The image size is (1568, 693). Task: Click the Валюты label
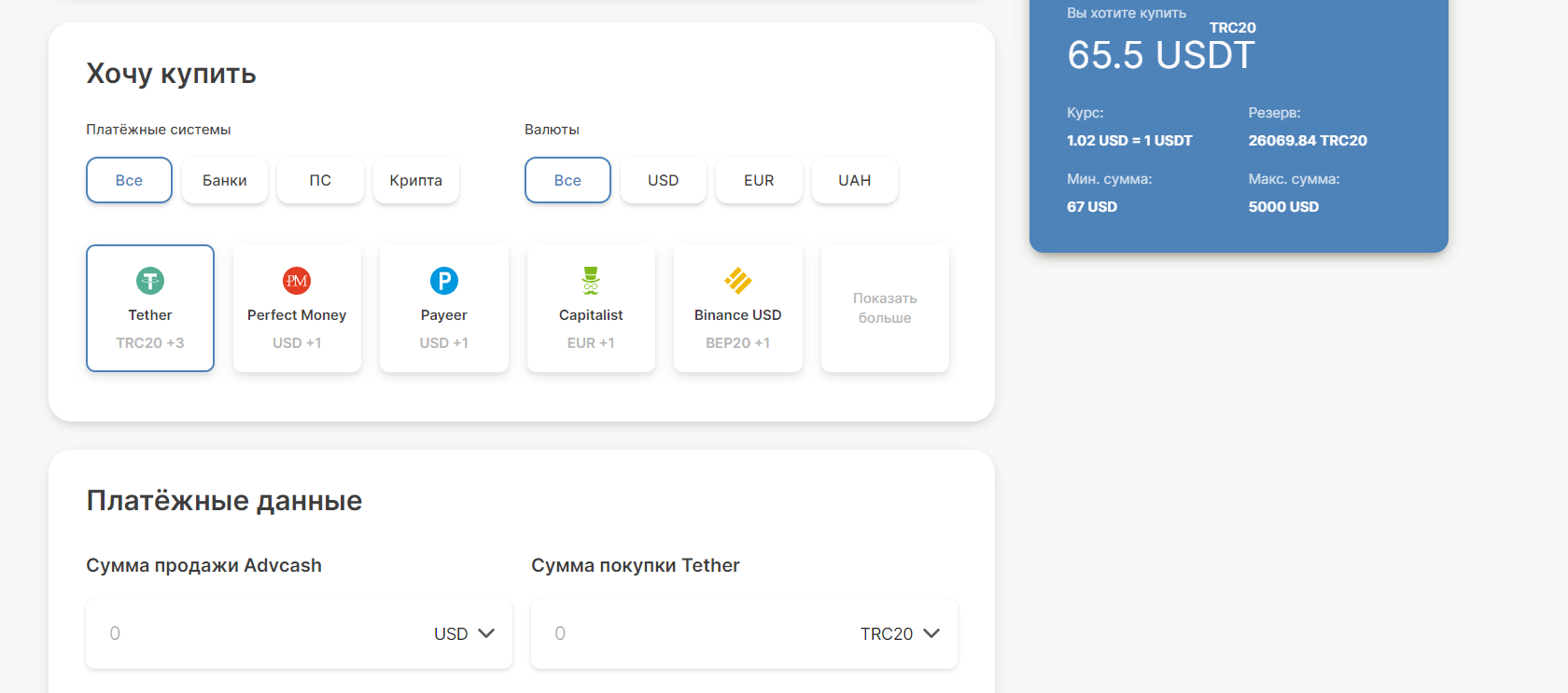tap(552, 130)
